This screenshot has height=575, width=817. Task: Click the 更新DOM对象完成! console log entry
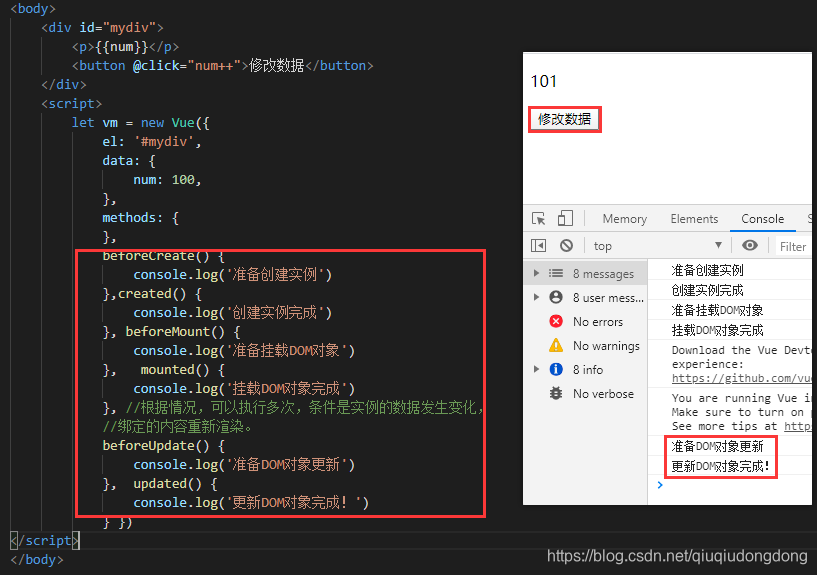(x=720, y=466)
